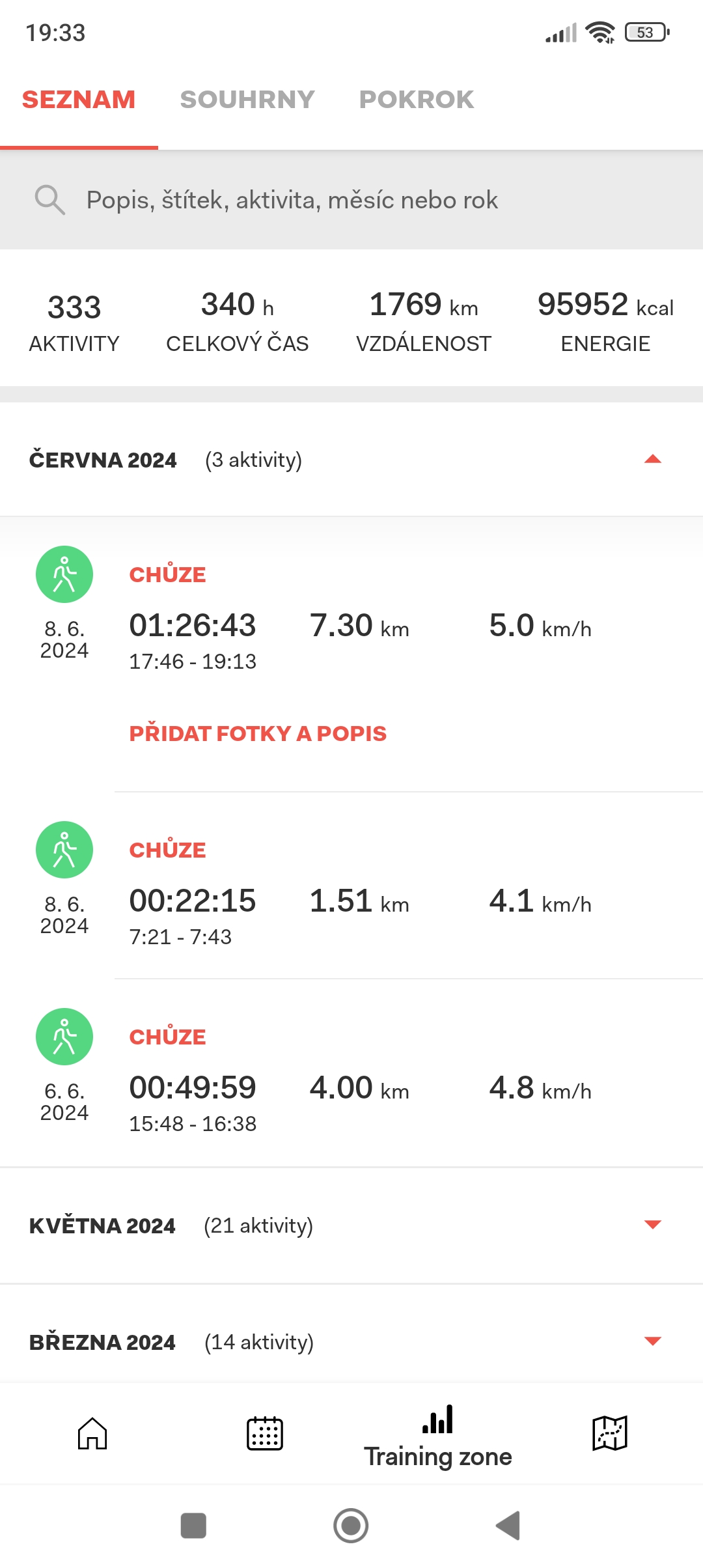Open the 4.00 km walk activity

click(x=359, y=1088)
